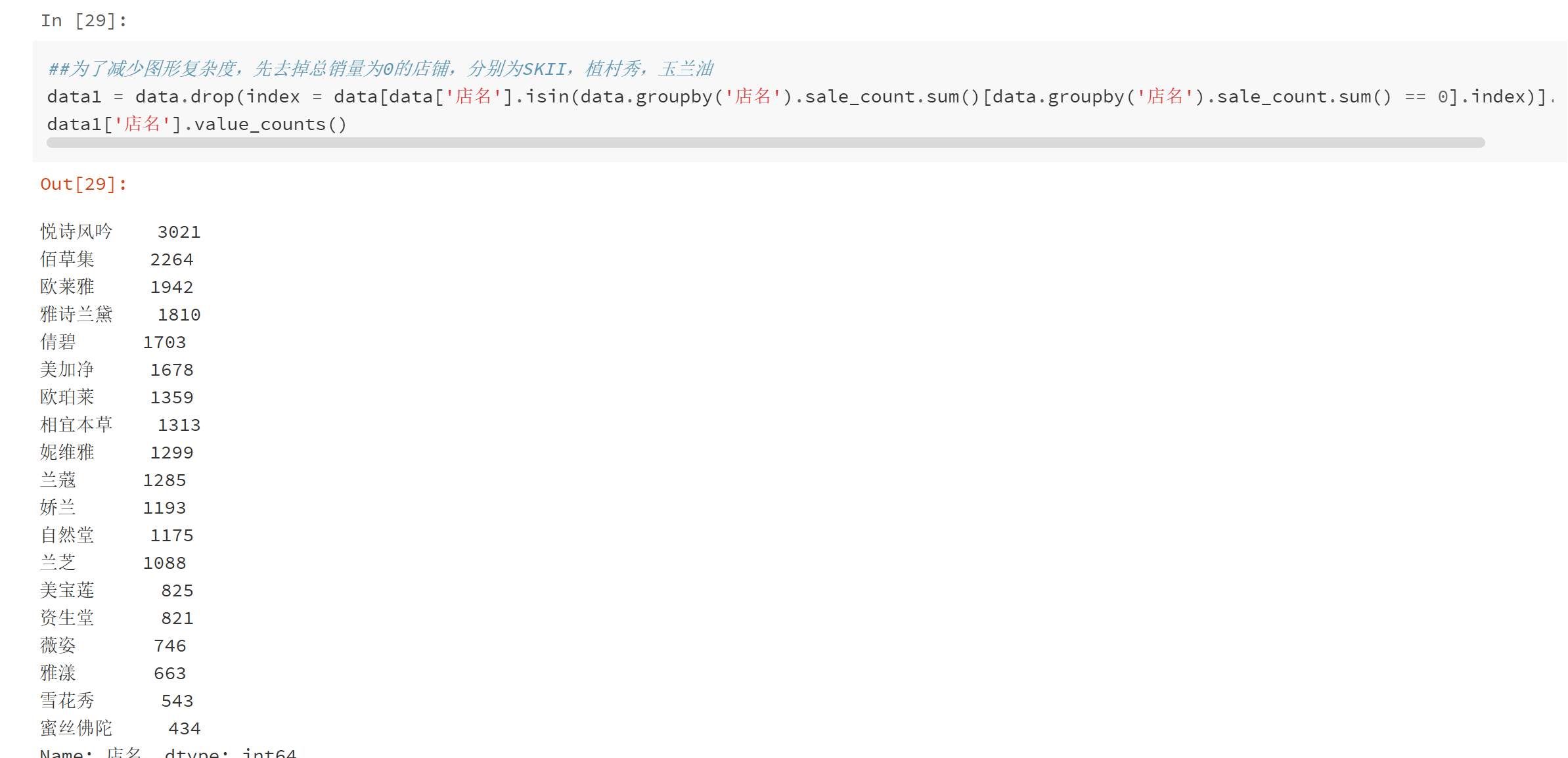The height and width of the screenshot is (758, 1568).
Task: Click the Out[29] output prompt
Action: [83, 185]
